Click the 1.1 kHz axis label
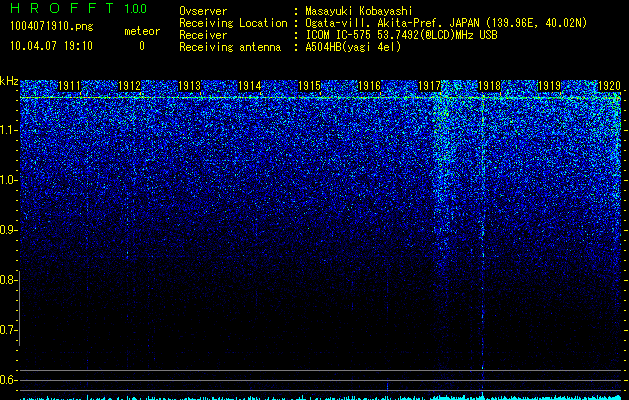 coord(9,130)
